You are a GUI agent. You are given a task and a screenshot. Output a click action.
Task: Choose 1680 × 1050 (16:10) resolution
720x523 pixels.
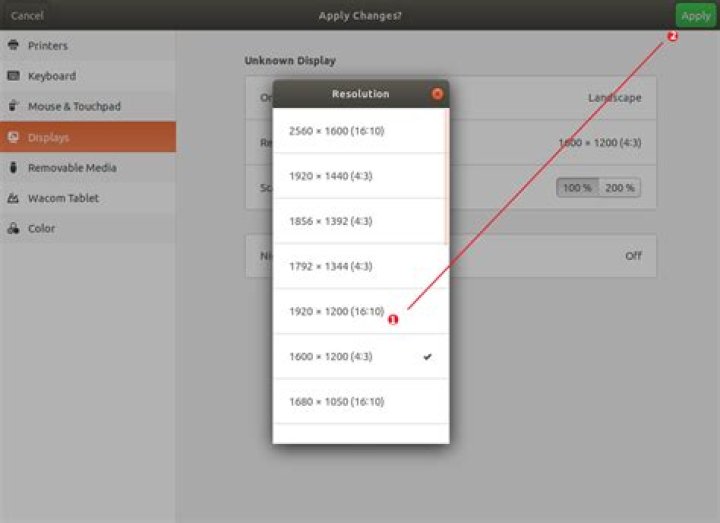(x=360, y=401)
